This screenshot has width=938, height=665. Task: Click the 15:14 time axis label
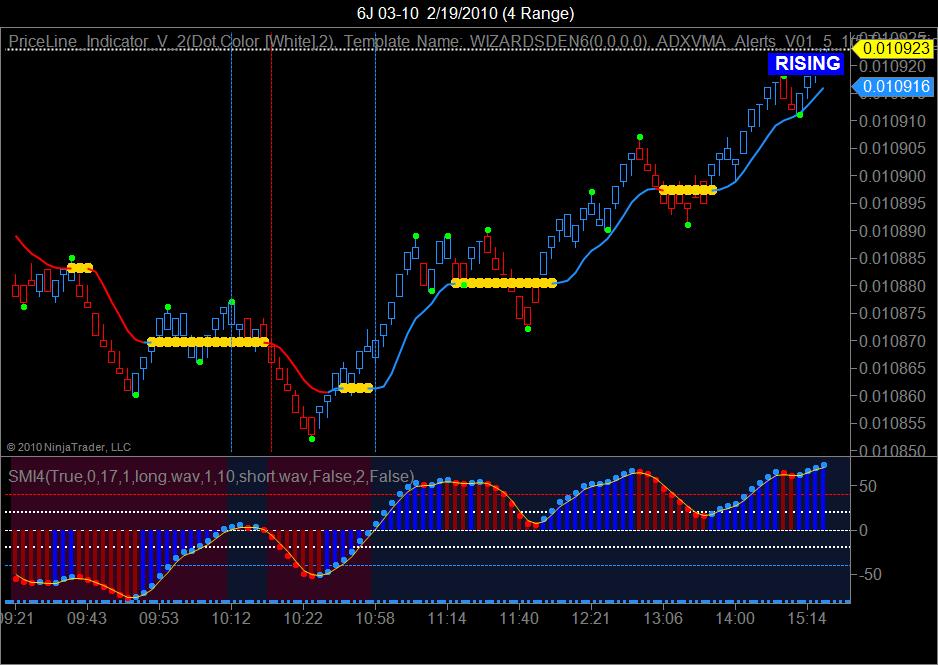coord(806,618)
